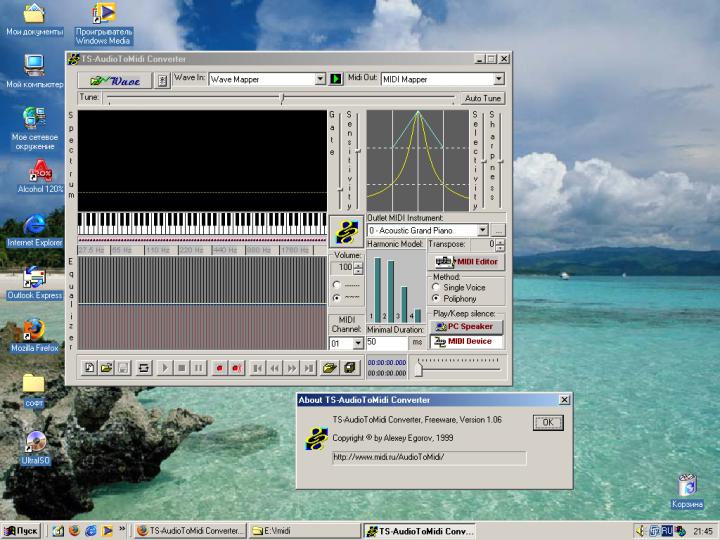The width and height of the screenshot is (720, 540).
Task: Expand the Outlet MIDI Instrument list
Action: coord(482,231)
